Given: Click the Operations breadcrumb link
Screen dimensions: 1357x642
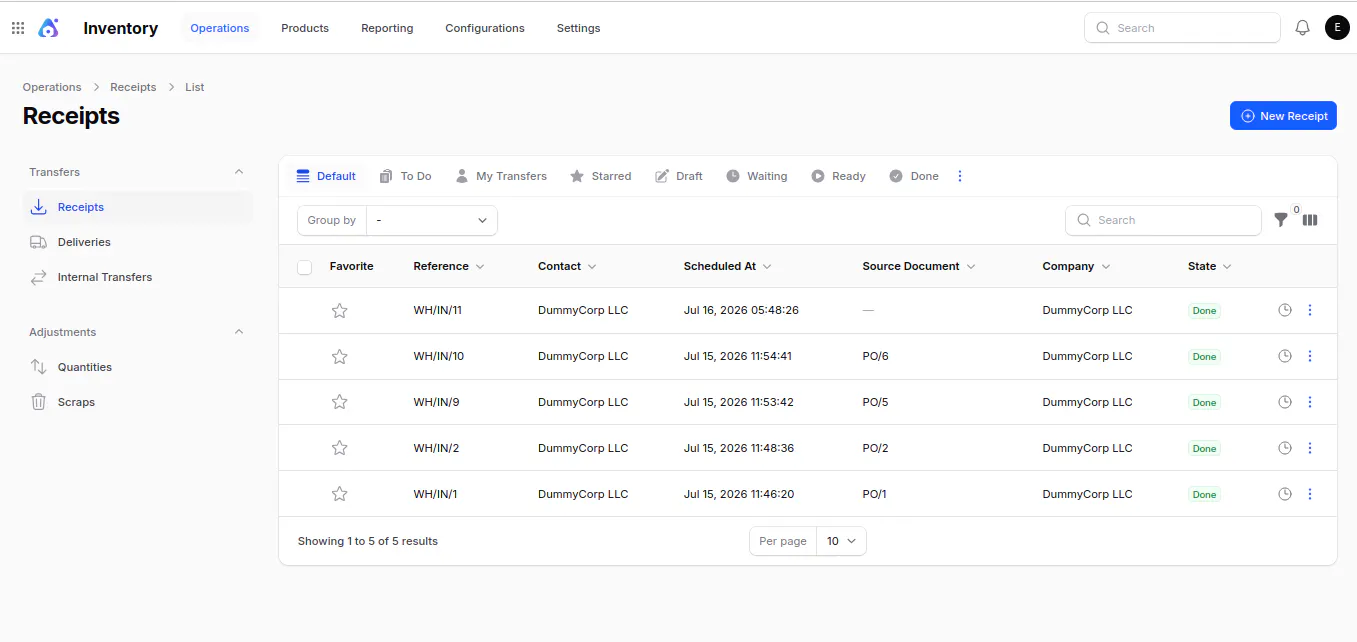Looking at the screenshot, I should 52,87.
